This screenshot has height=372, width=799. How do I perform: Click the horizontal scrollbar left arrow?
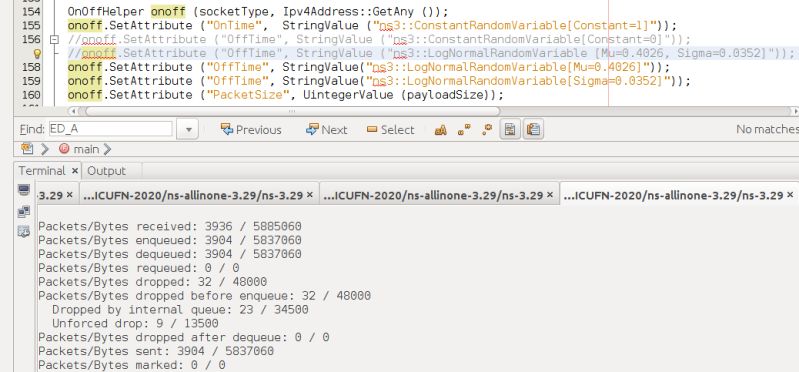73,111
